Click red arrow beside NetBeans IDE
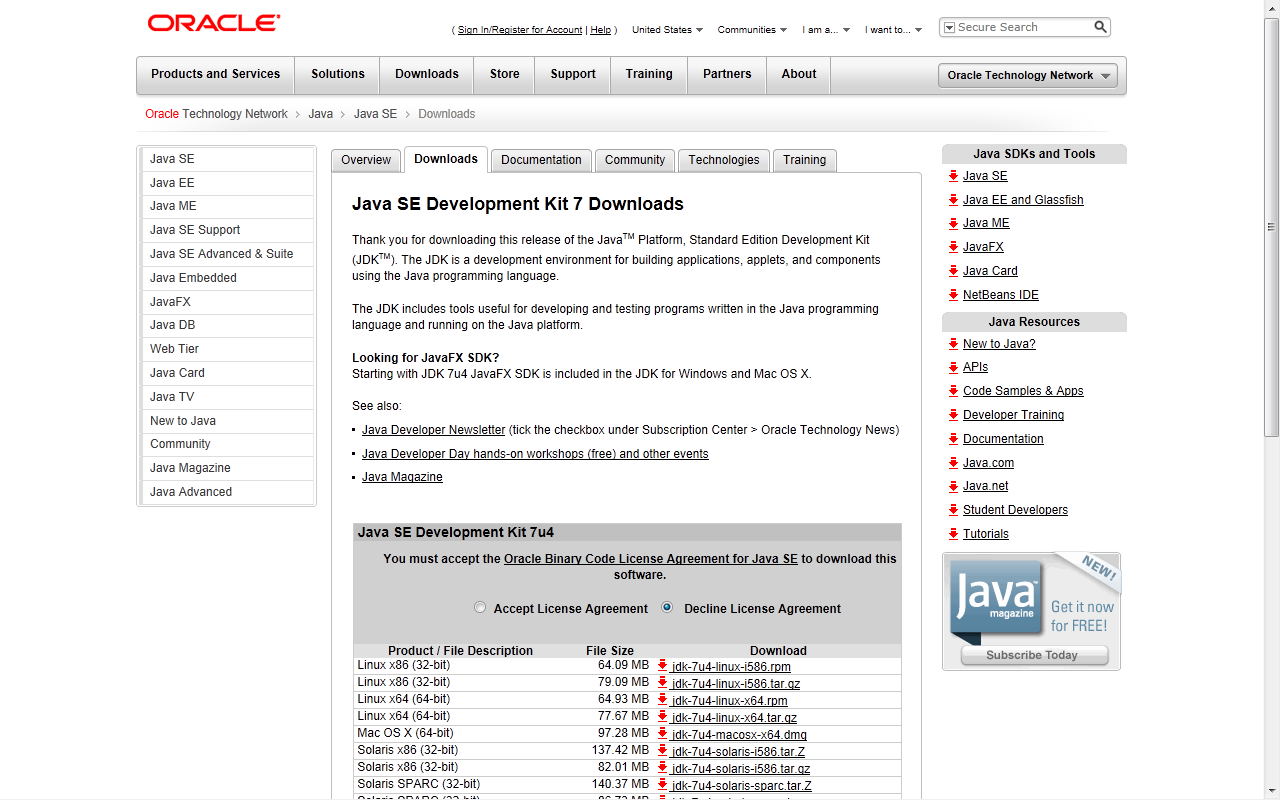Viewport: 1280px width, 800px height. [x=954, y=295]
